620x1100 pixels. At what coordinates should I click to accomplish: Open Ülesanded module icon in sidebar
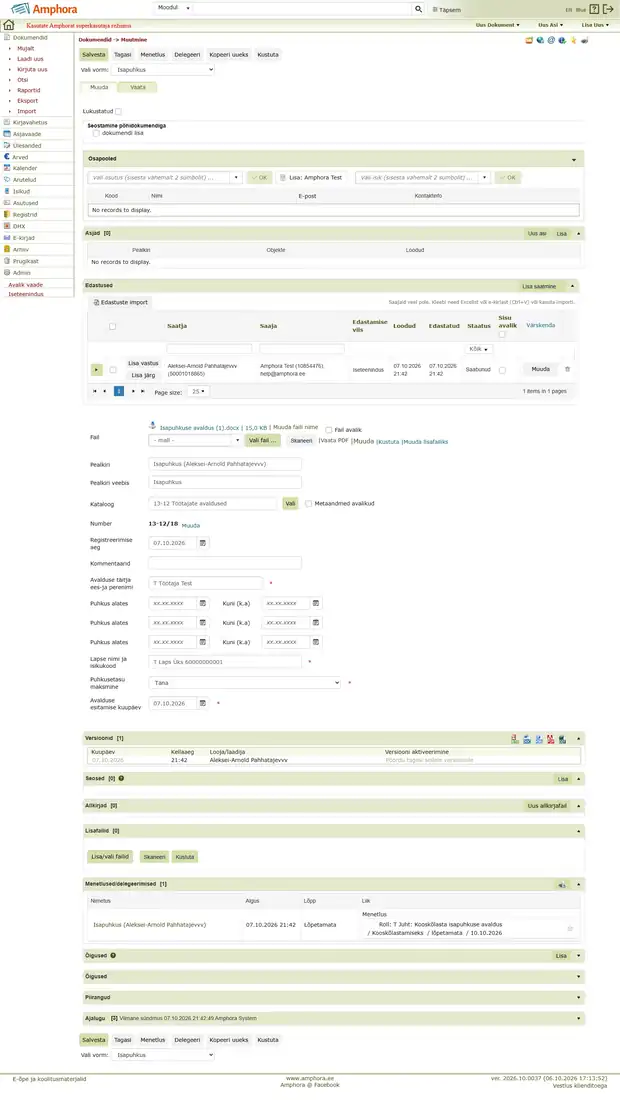coord(7,145)
